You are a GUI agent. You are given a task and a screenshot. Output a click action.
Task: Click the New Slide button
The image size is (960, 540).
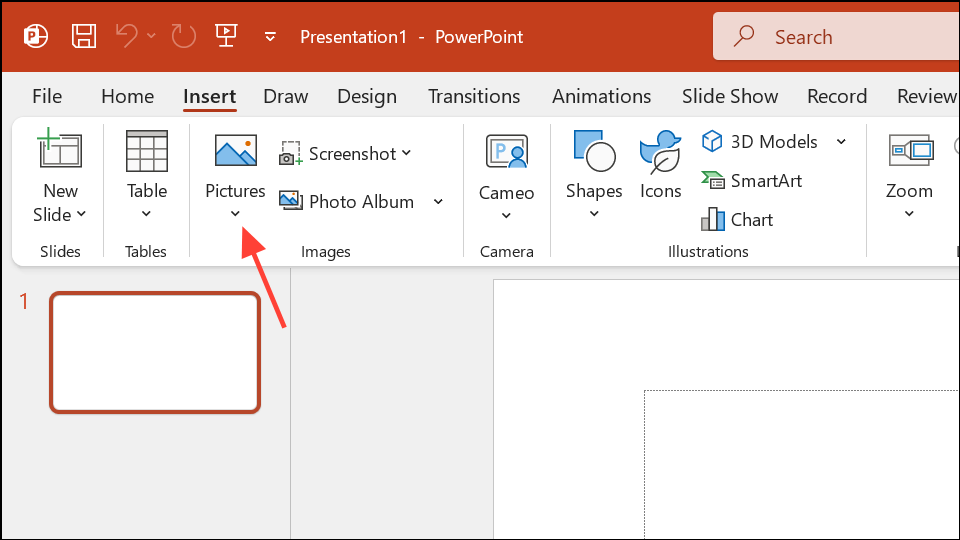pos(60,176)
